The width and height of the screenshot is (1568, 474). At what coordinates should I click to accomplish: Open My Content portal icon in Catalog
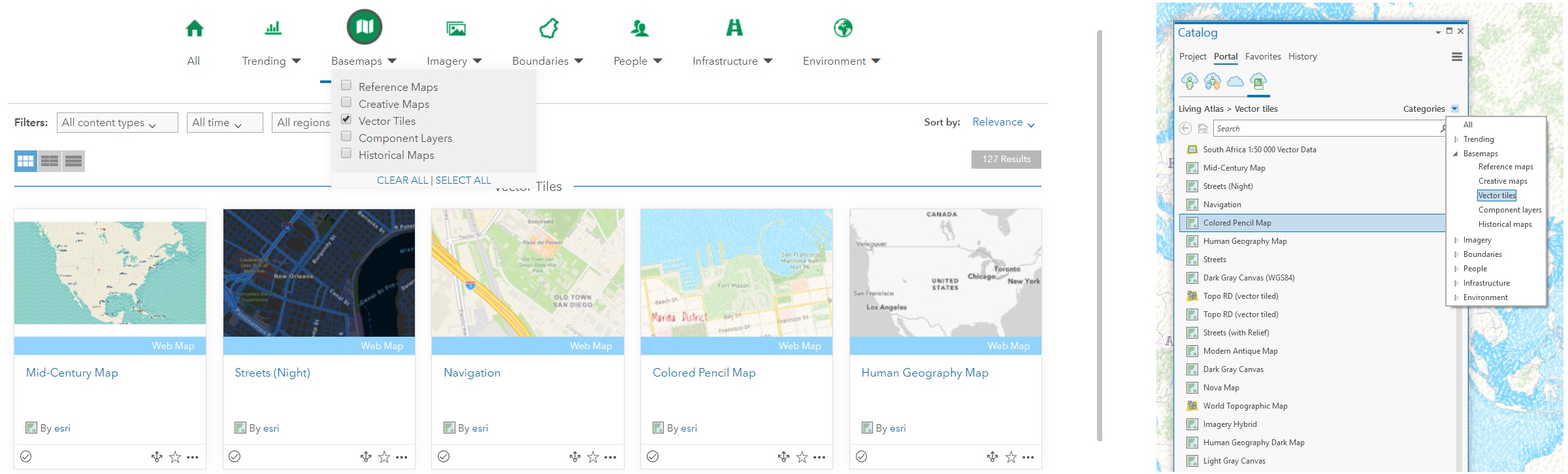(x=1190, y=82)
